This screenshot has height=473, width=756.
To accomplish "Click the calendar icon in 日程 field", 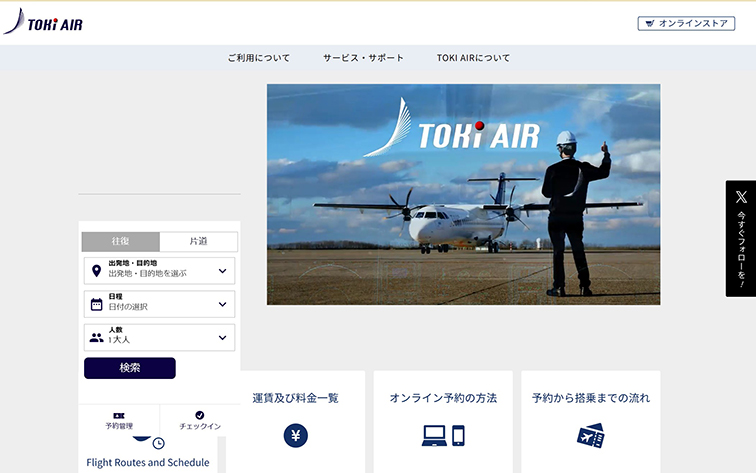I will (x=96, y=304).
